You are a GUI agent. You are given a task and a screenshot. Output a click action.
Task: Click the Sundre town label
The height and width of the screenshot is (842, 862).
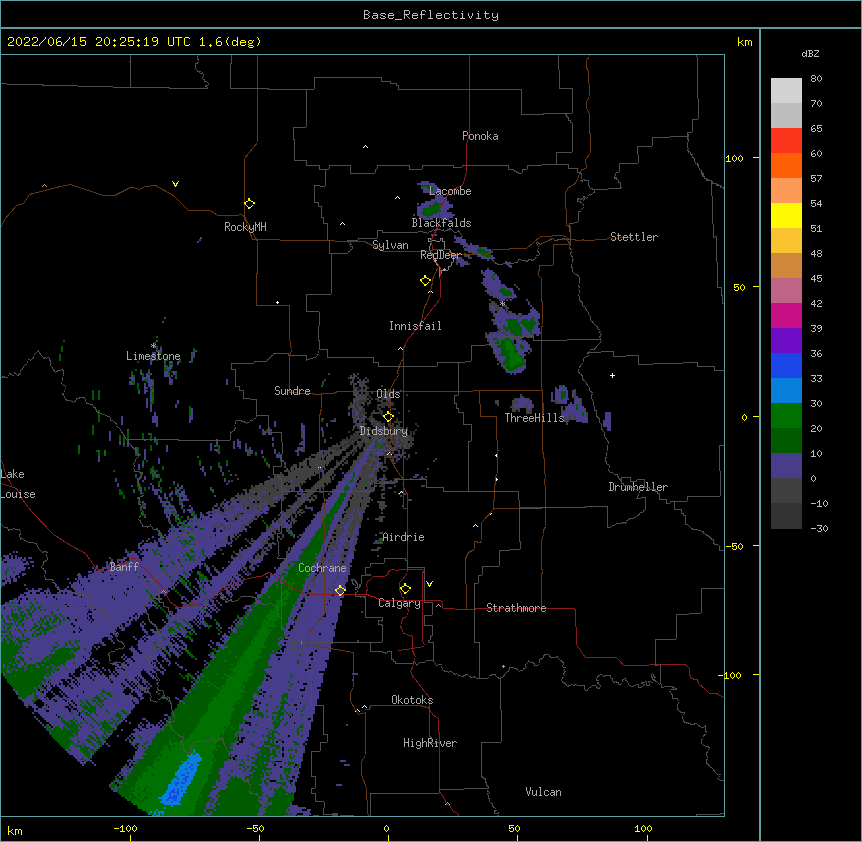[292, 391]
